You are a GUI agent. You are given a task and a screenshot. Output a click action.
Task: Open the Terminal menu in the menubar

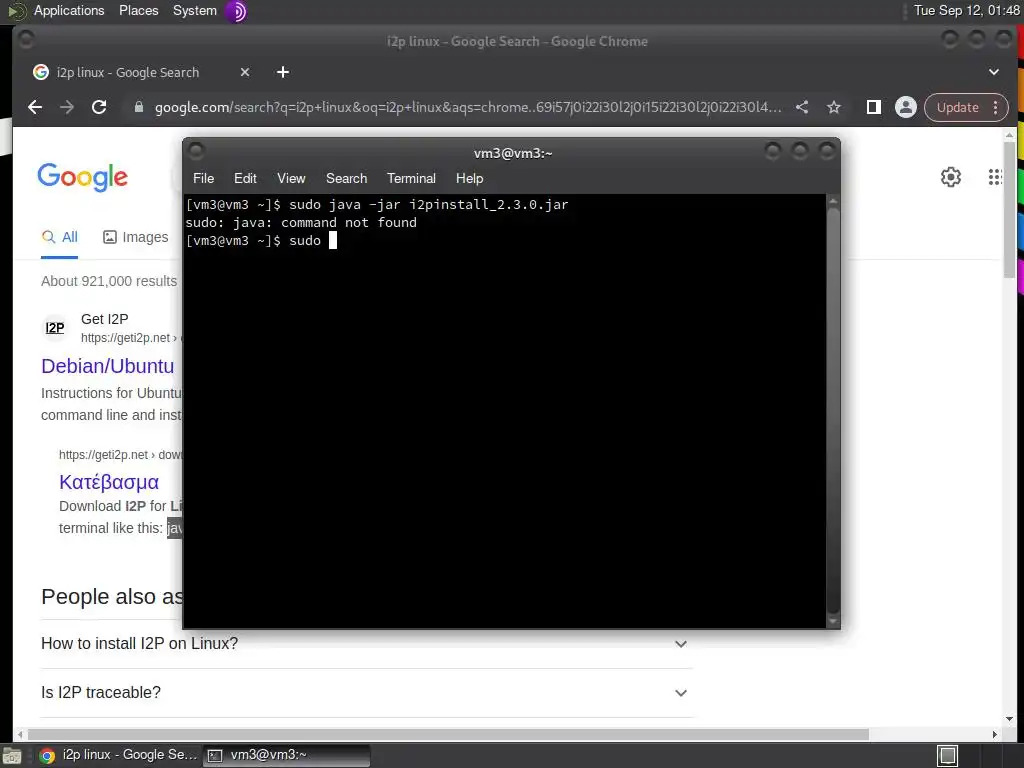pos(411,178)
